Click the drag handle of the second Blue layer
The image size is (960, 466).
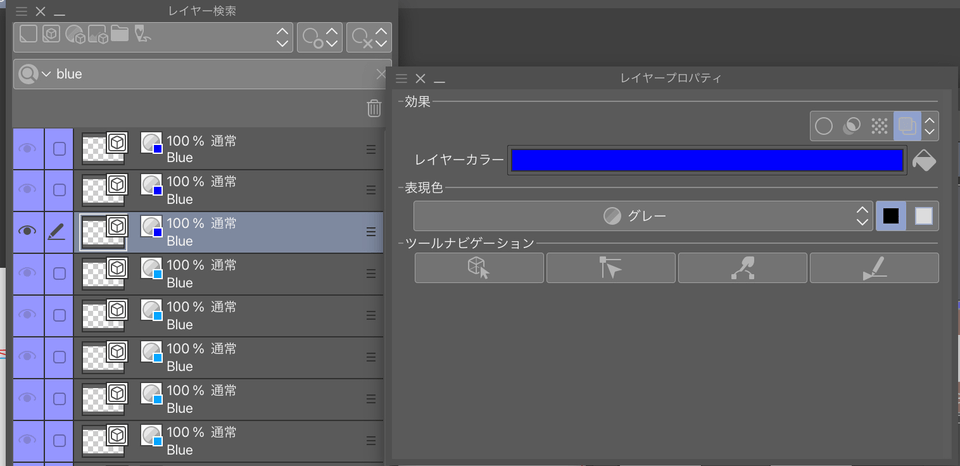click(x=371, y=190)
